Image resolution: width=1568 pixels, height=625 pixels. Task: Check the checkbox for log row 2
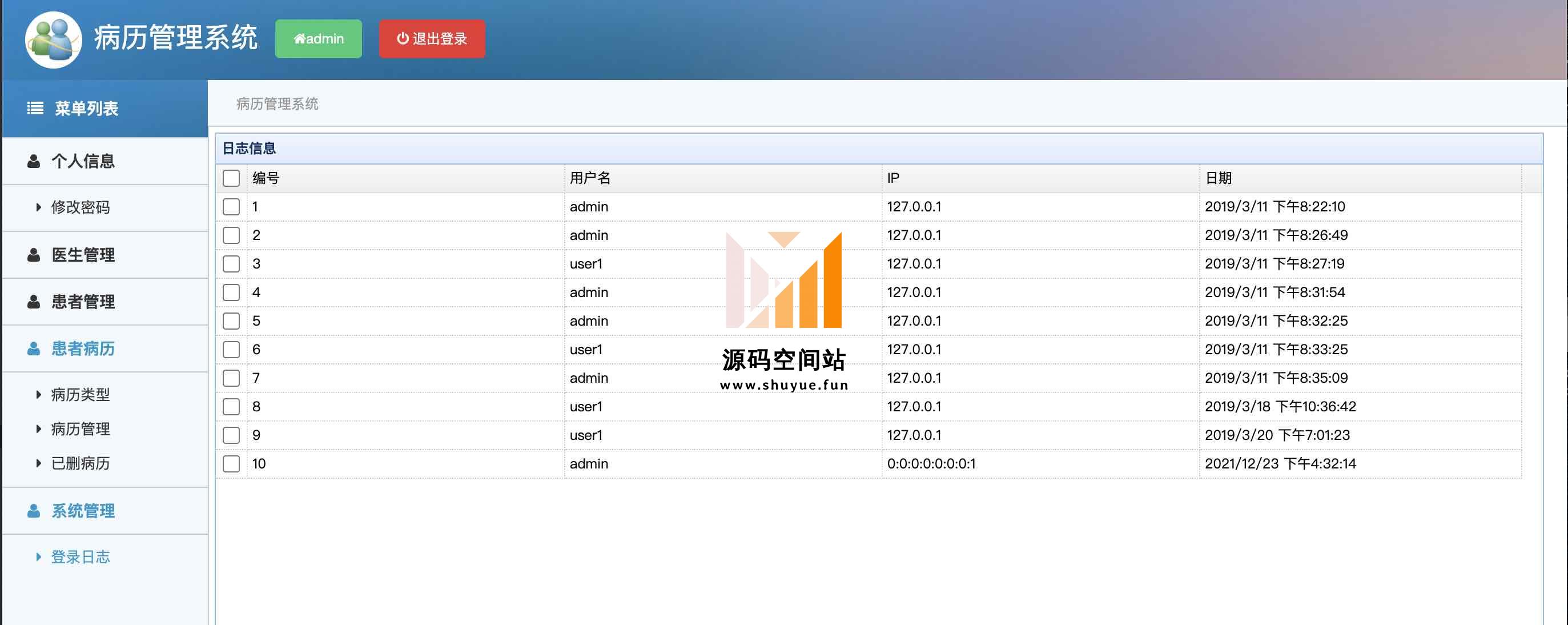pyautogui.click(x=231, y=236)
